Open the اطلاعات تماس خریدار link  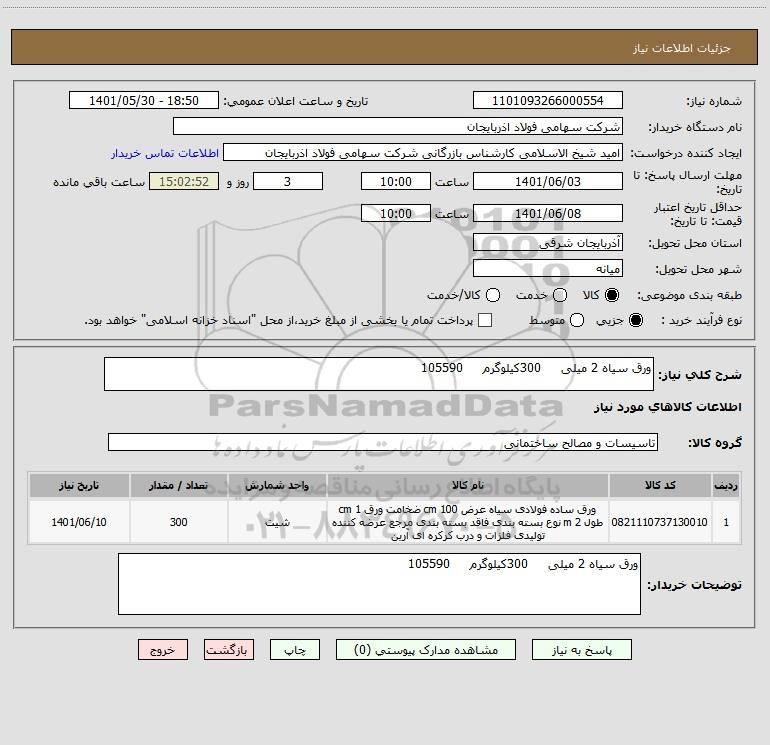165,153
